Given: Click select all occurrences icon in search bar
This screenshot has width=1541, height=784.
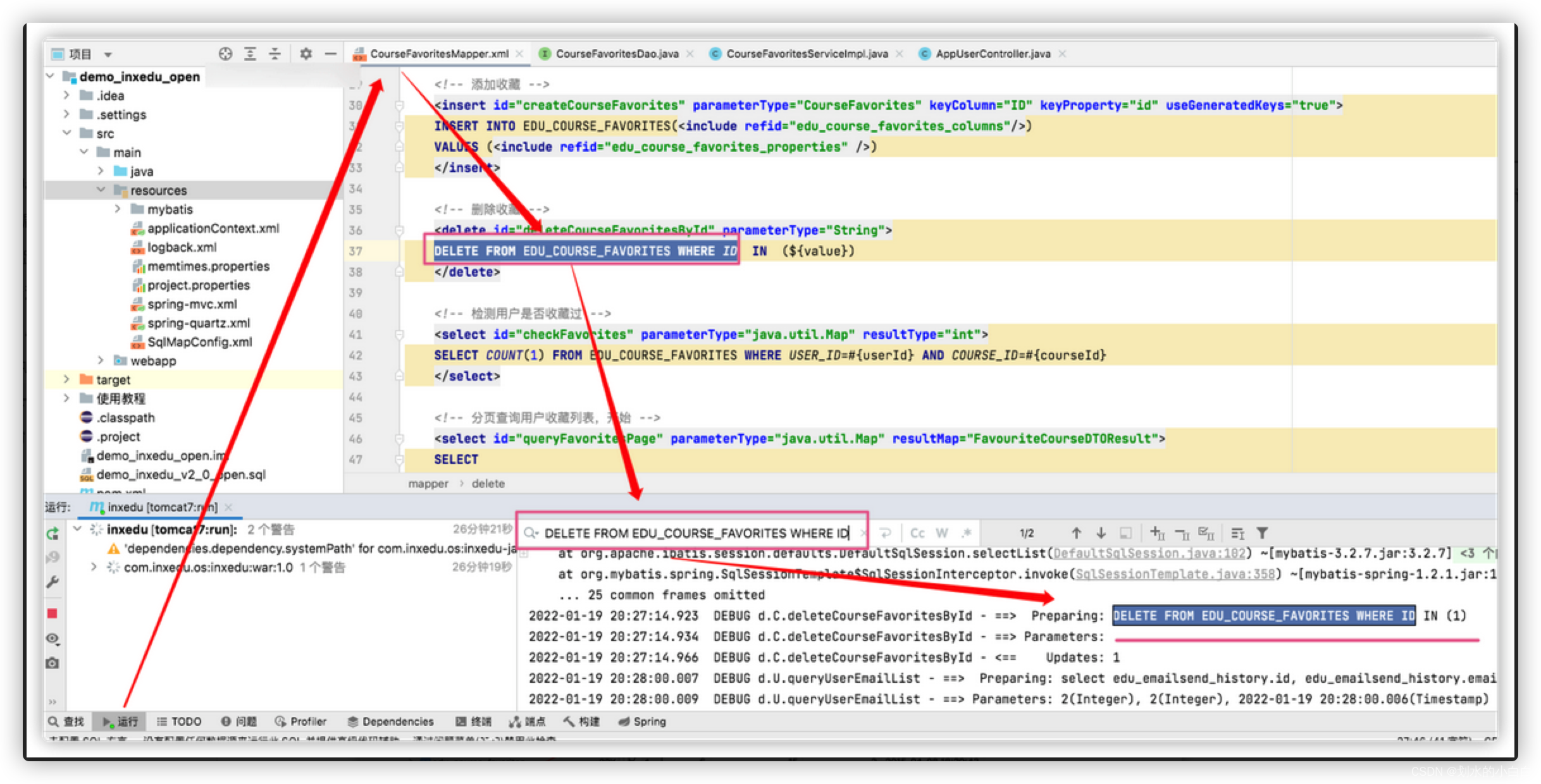Looking at the screenshot, I should (1206, 534).
